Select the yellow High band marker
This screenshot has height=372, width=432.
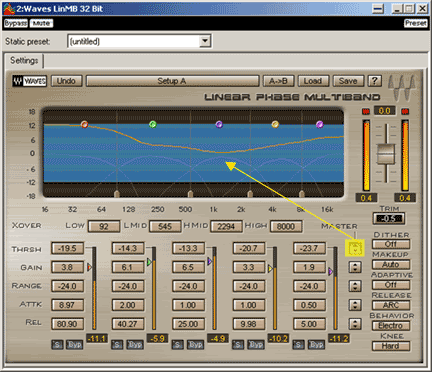(x=275, y=125)
